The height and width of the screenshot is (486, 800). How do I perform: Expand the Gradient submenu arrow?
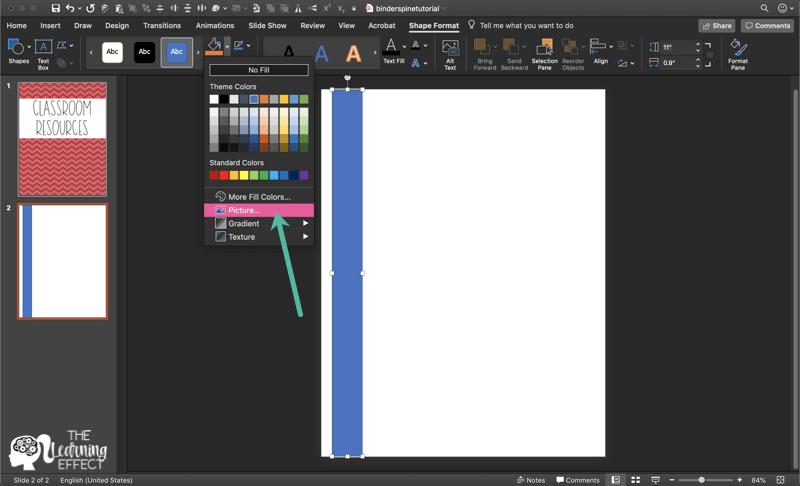pos(305,223)
